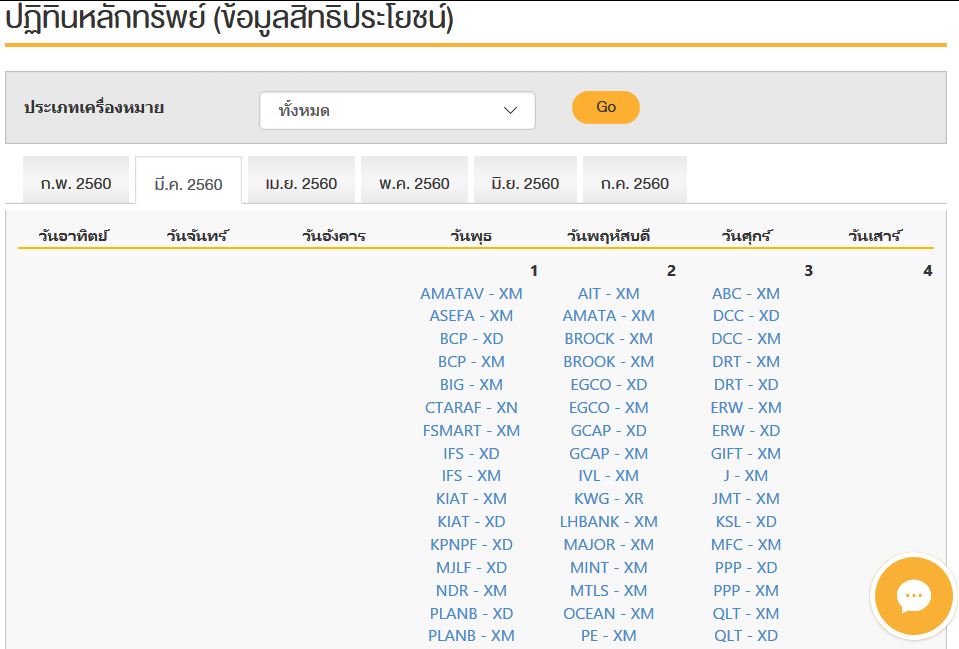Open the PPP - XD link

[x=746, y=568]
